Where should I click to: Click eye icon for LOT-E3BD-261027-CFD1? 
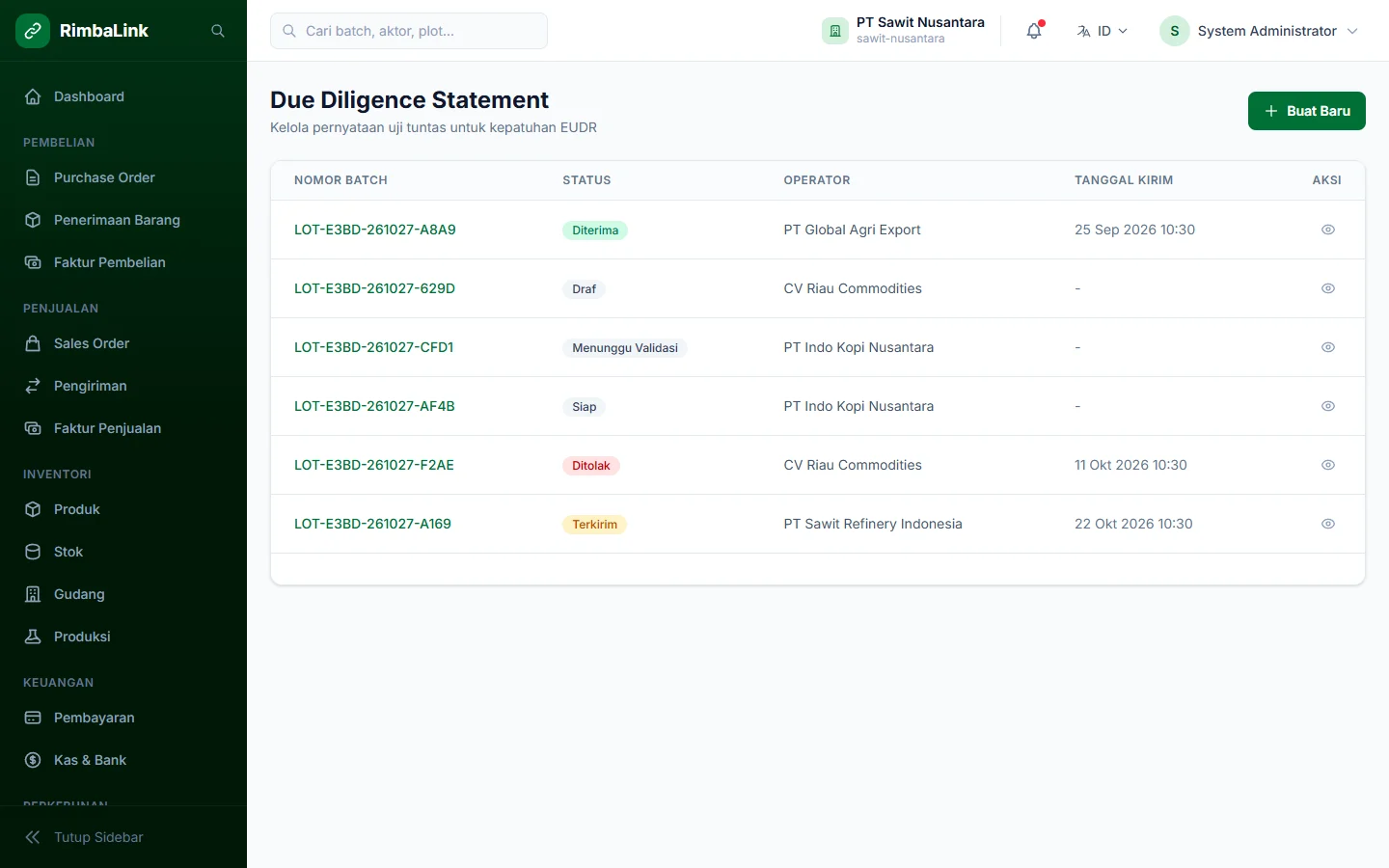(x=1328, y=347)
